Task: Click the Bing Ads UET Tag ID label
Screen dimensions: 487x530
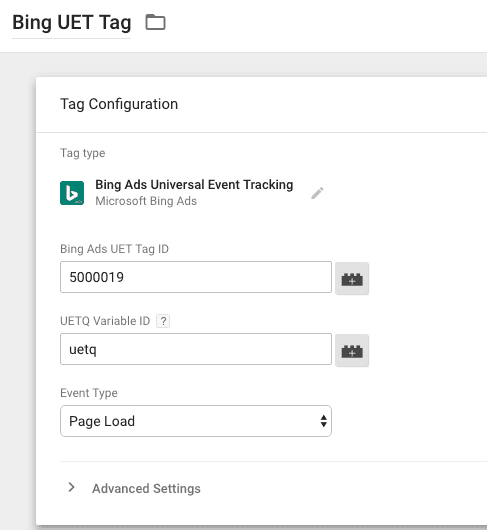Action: (114, 249)
